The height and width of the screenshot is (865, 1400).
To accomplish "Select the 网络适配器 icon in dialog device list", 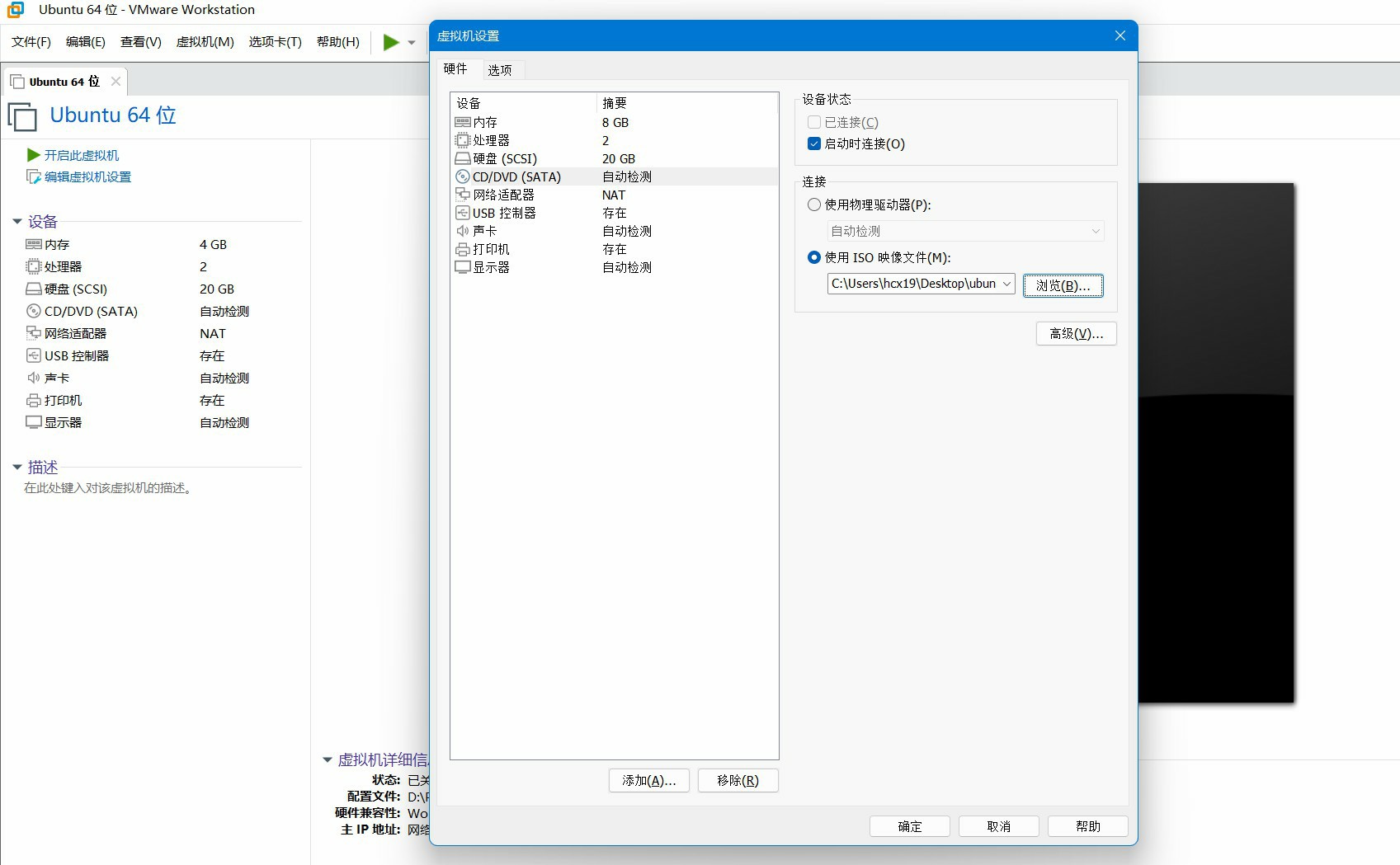I will (463, 195).
